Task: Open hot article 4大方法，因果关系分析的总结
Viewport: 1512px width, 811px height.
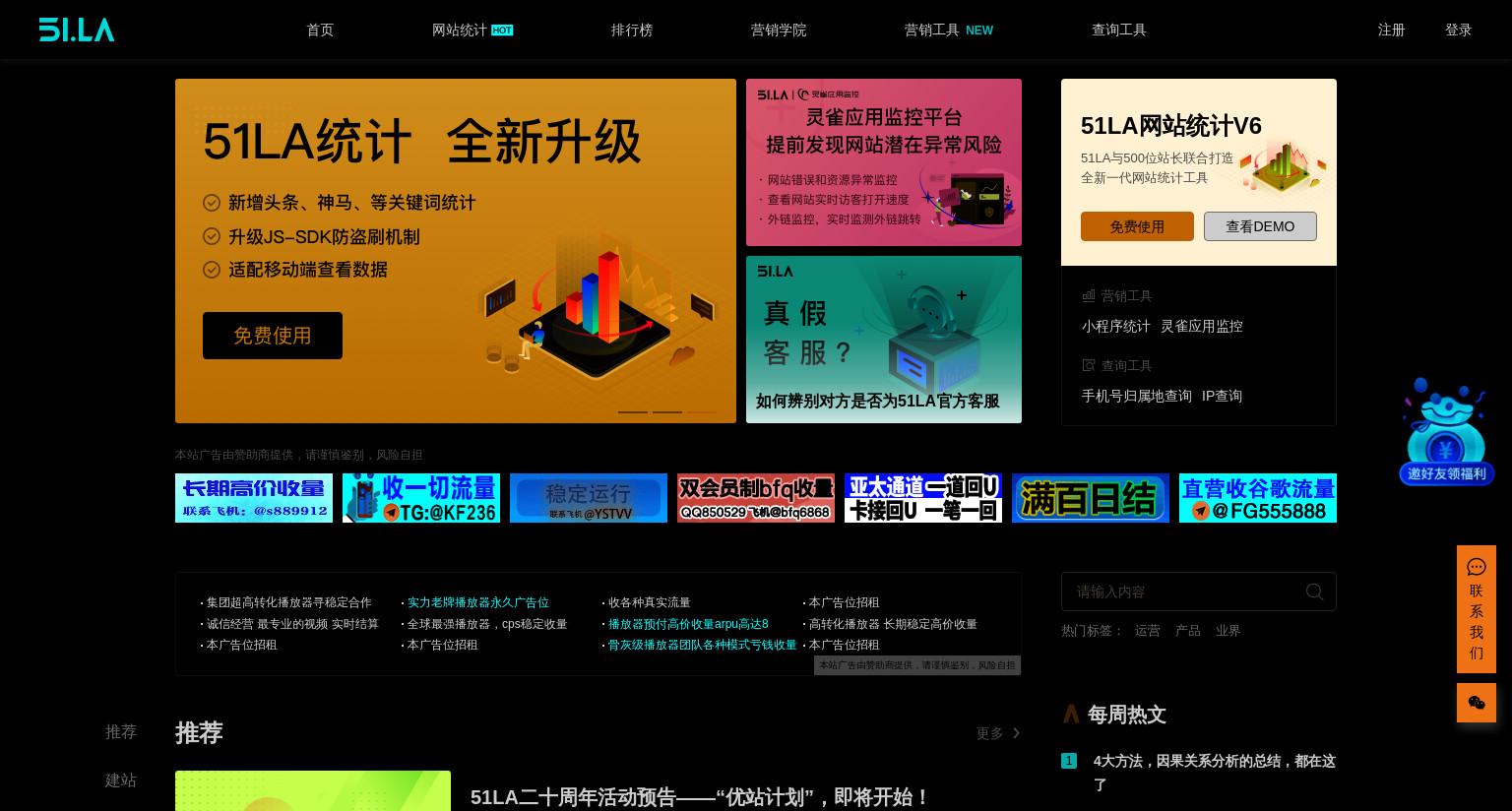Action: pyautogui.click(x=1215, y=773)
